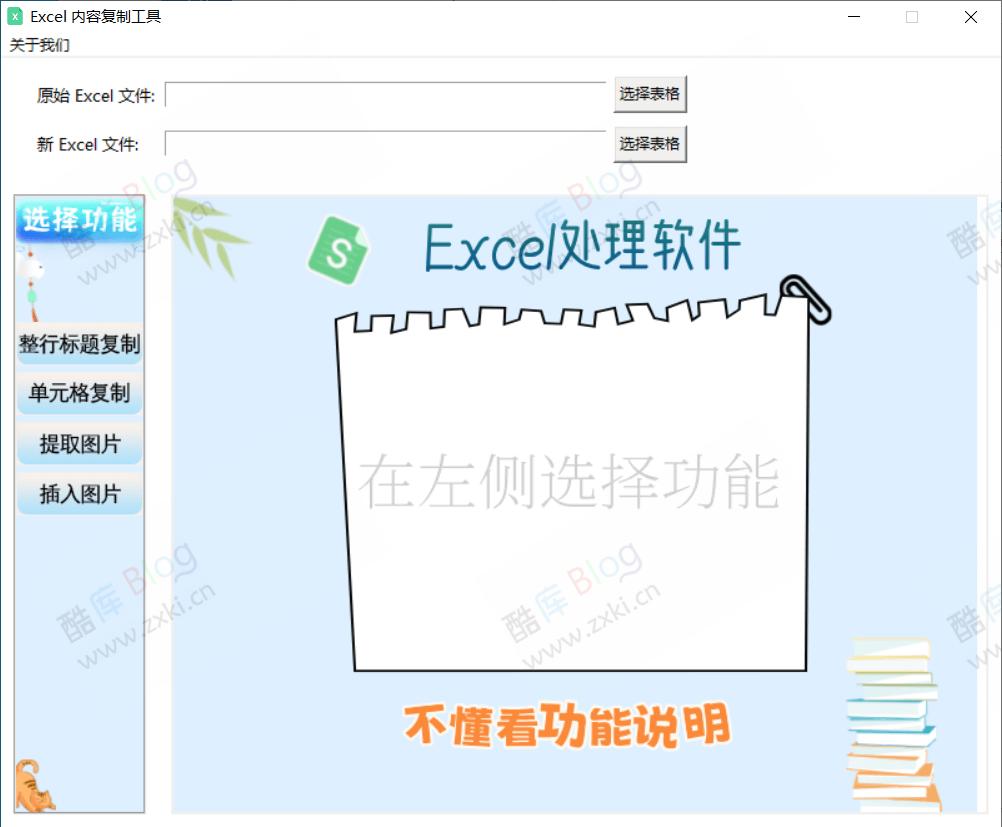Screen dimensions: 1002x827
Task: Select the 单元格复制 function
Action: click(x=78, y=394)
